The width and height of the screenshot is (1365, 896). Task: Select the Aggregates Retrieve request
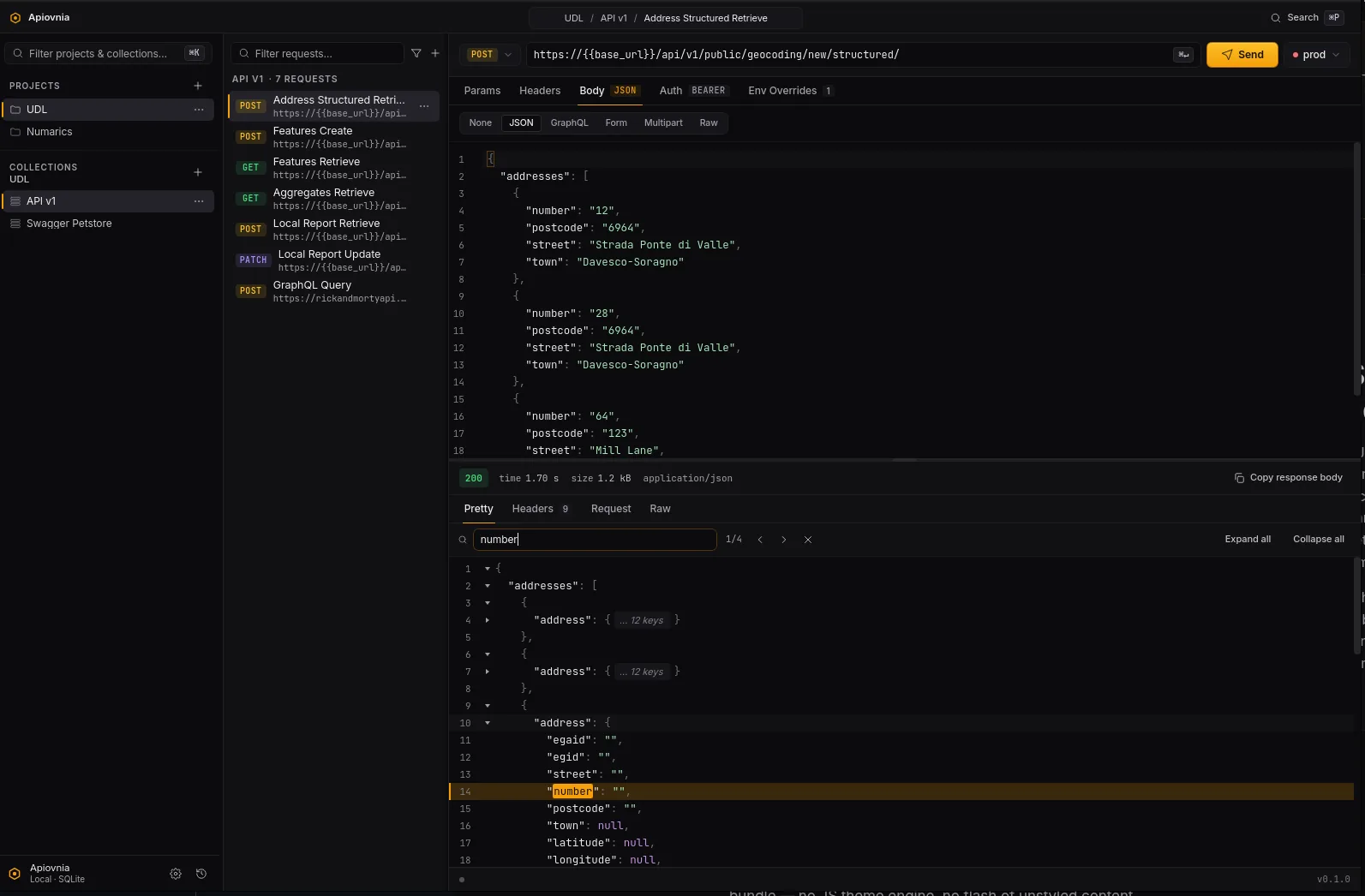[334, 199]
